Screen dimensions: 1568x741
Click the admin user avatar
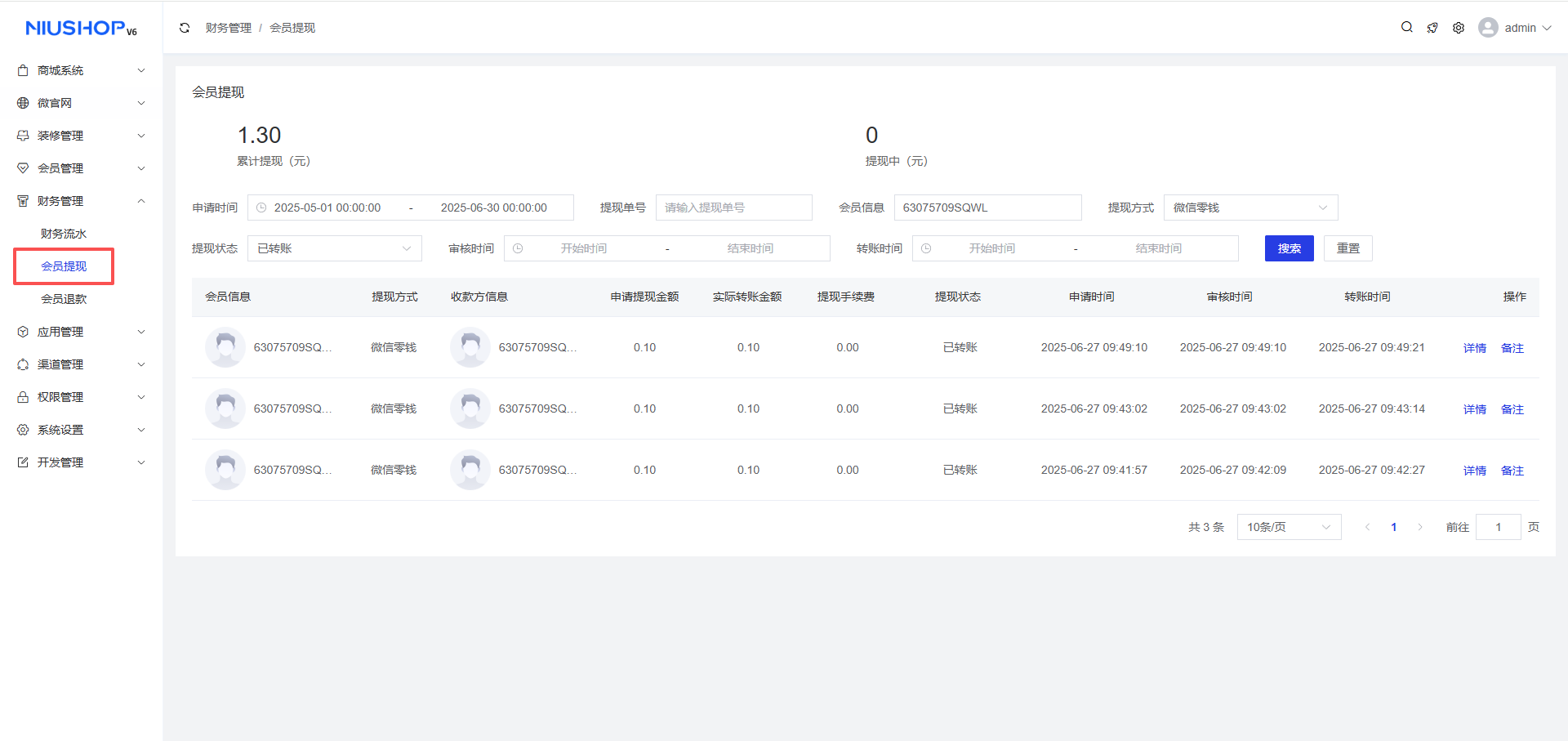(x=1488, y=28)
